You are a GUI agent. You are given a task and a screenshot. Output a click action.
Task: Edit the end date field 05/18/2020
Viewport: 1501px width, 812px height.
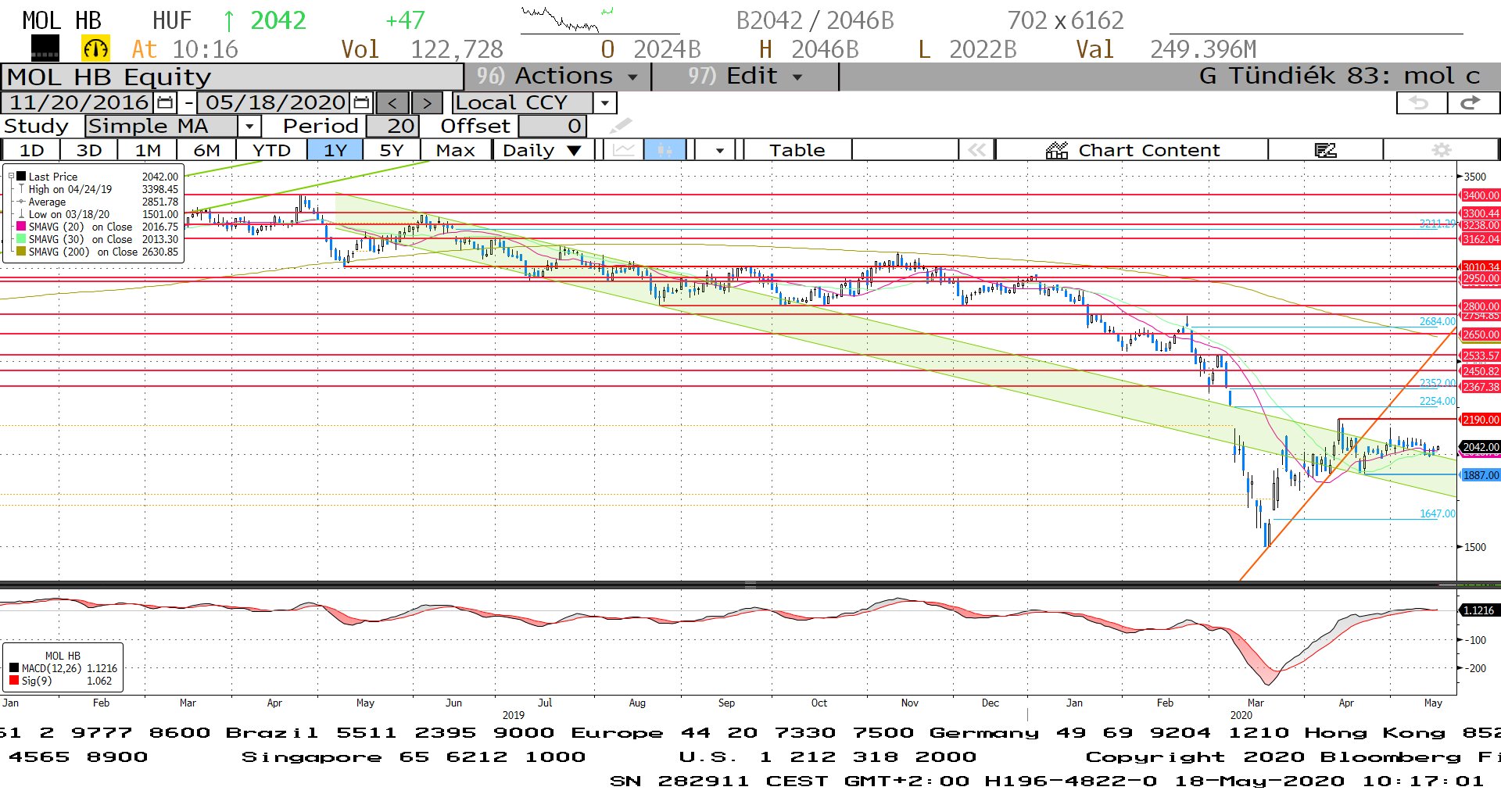(x=275, y=102)
